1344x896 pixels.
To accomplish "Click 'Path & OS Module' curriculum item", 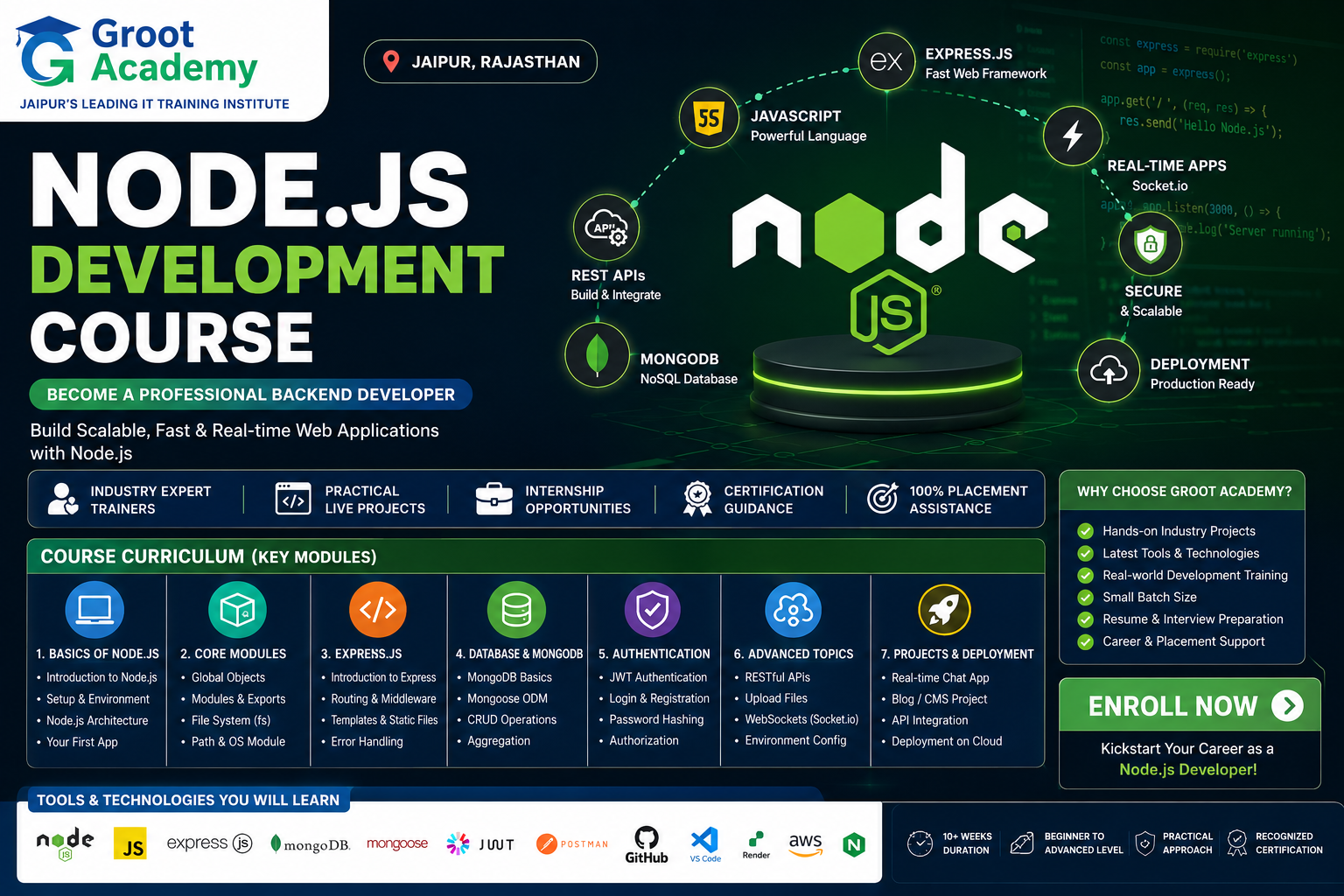I will coord(238,741).
